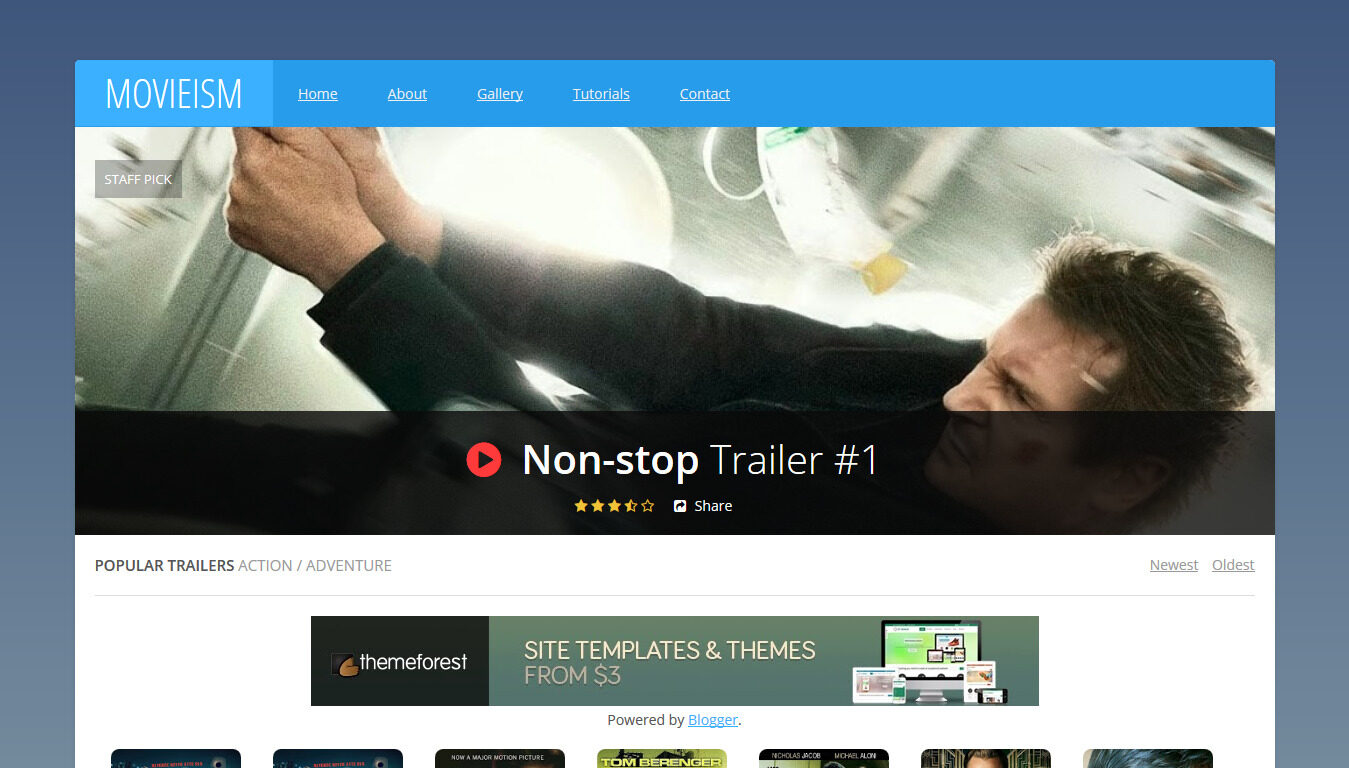1349x768 pixels.
Task: Click the STAFF PICK badge
Action: point(138,179)
